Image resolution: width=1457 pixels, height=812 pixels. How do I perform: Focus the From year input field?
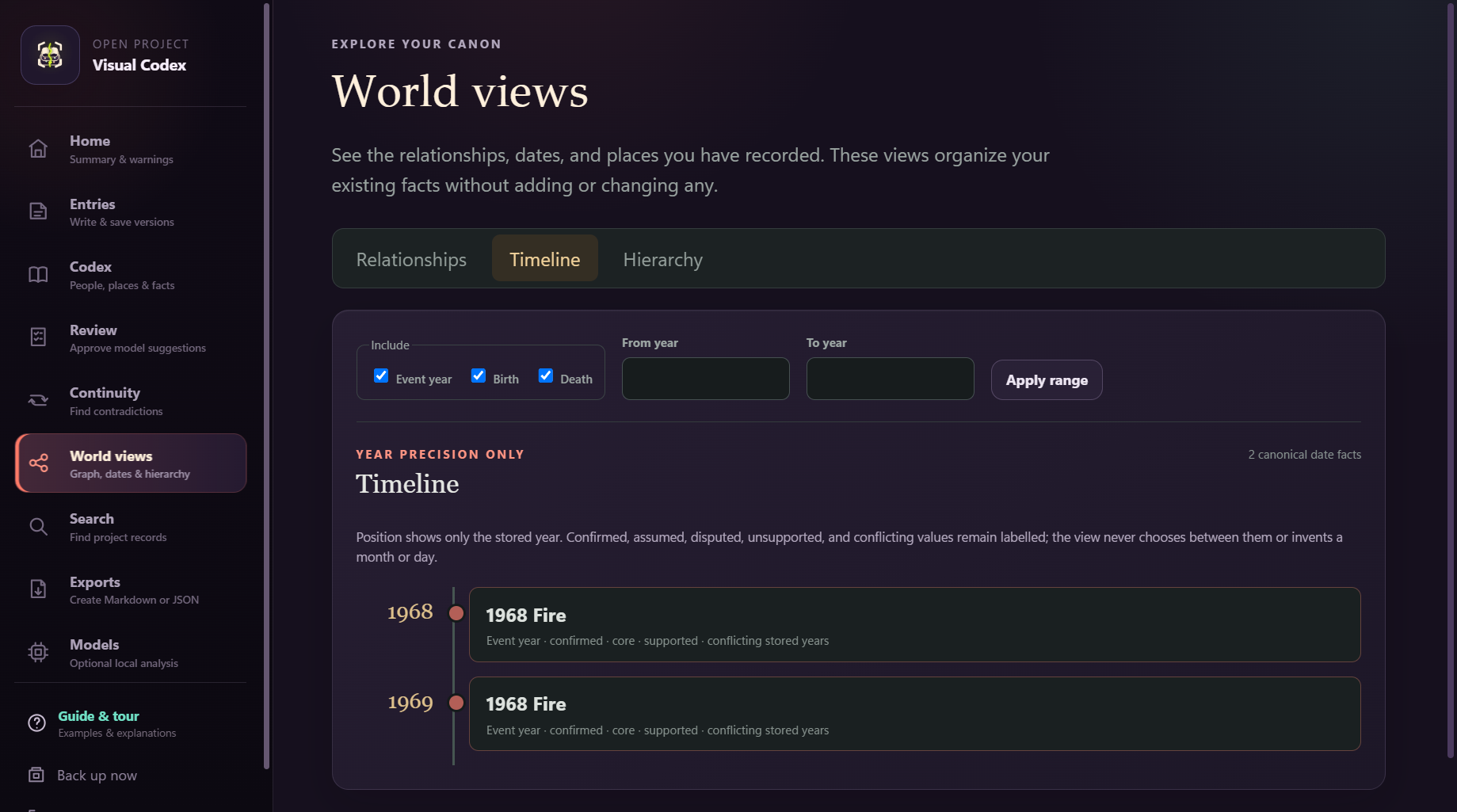[706, 379]
